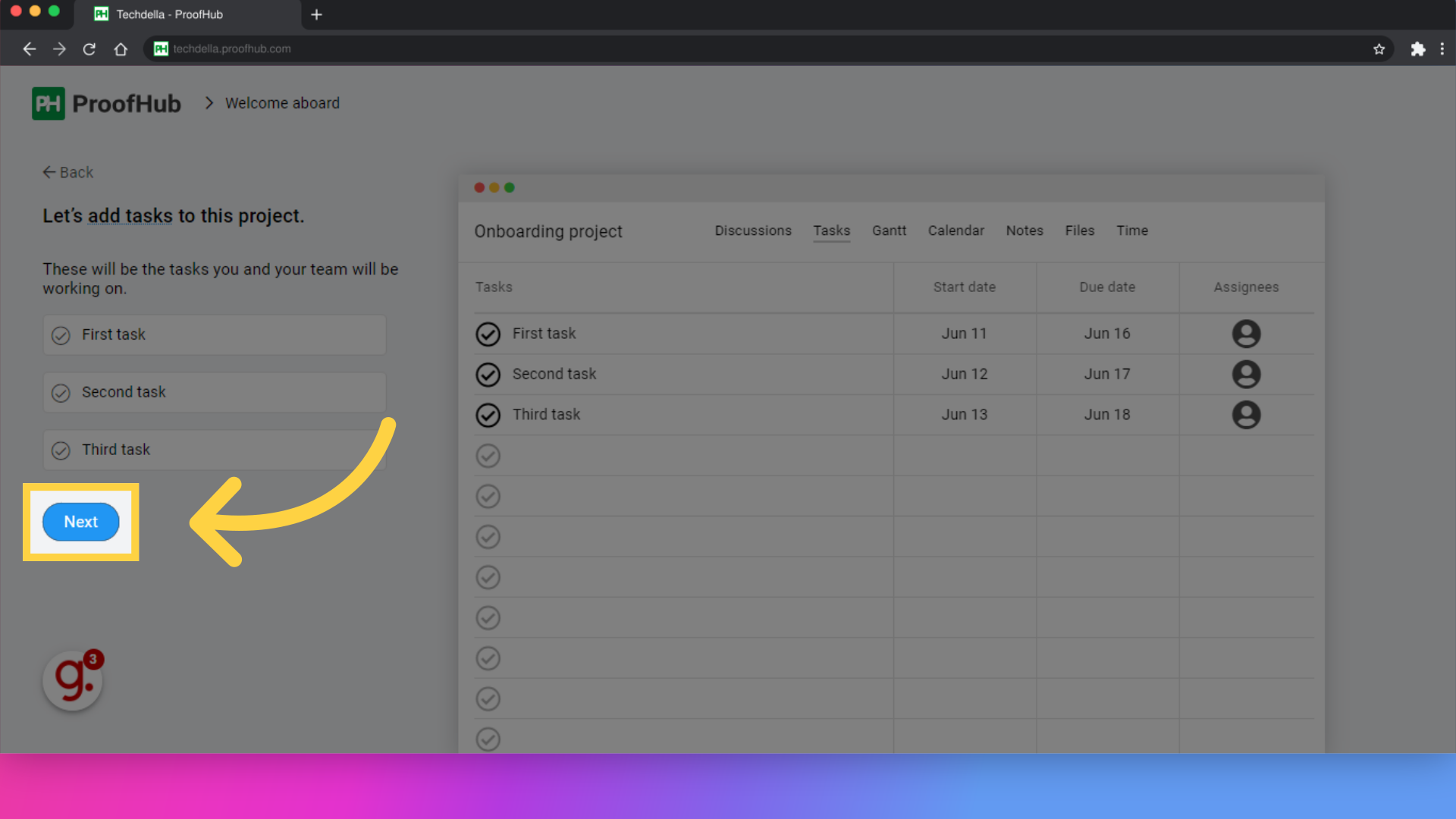Click the browser back arrow
Screen dimensions: 1456x819
coord(29,48)
